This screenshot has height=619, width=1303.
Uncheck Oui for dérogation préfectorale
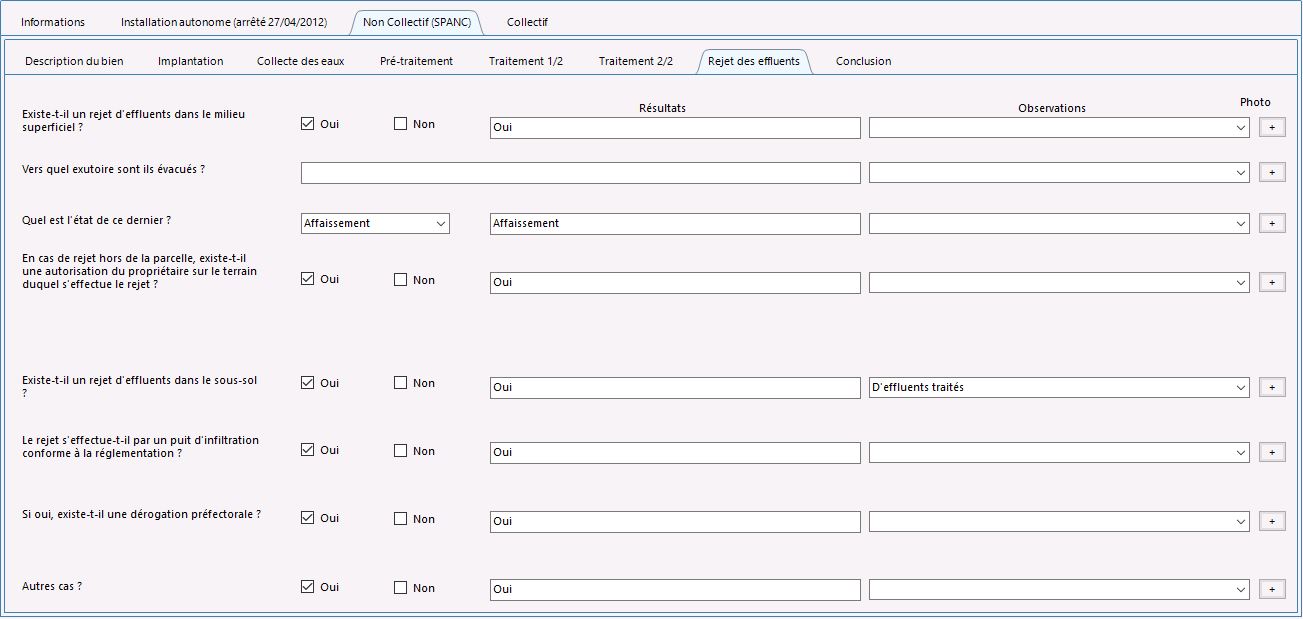pos(308,518)
